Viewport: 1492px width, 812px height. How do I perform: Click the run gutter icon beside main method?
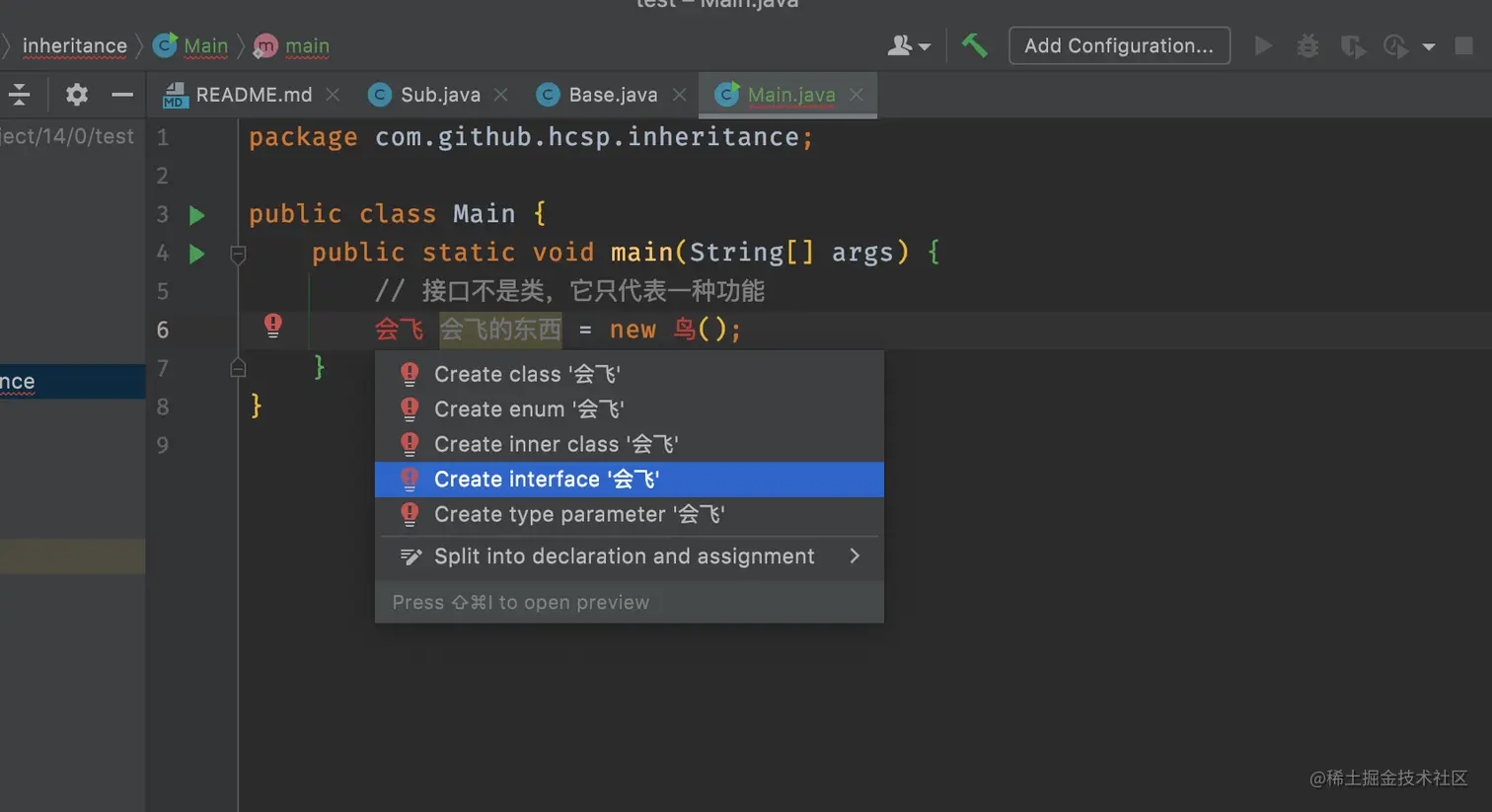[196, 254]
